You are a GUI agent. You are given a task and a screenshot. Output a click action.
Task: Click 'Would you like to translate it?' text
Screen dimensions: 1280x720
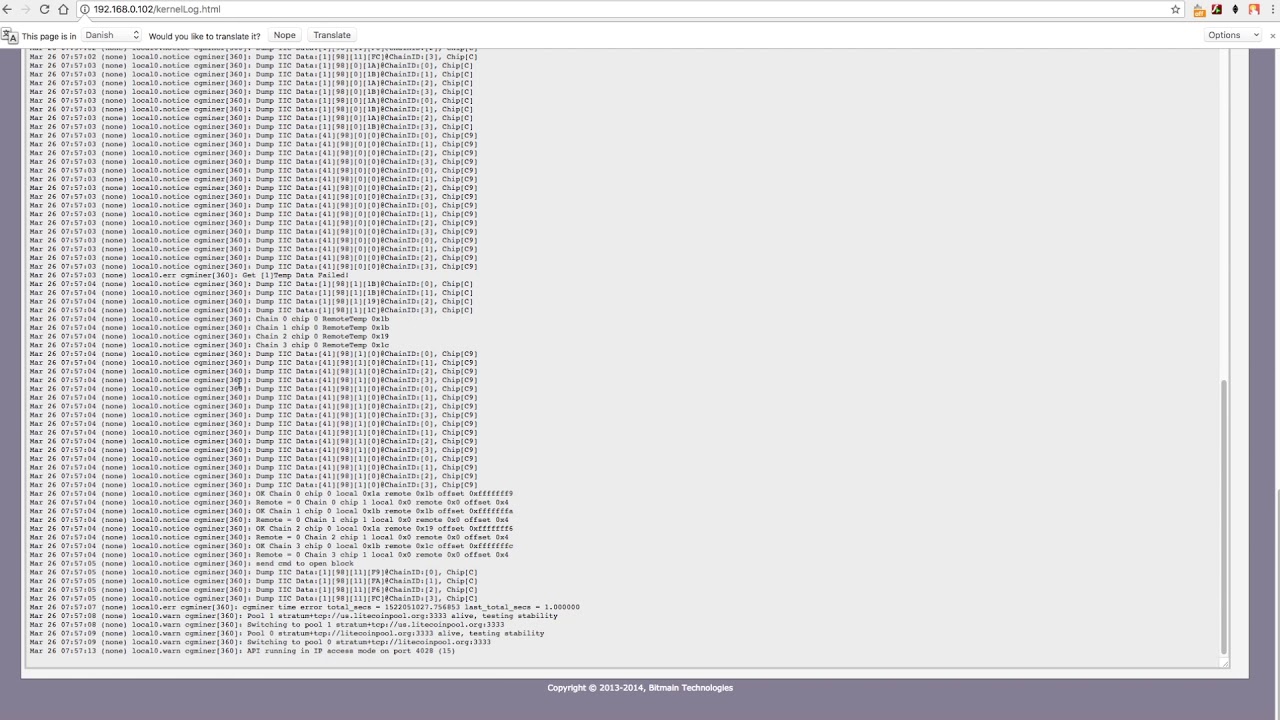pos(204,36)
